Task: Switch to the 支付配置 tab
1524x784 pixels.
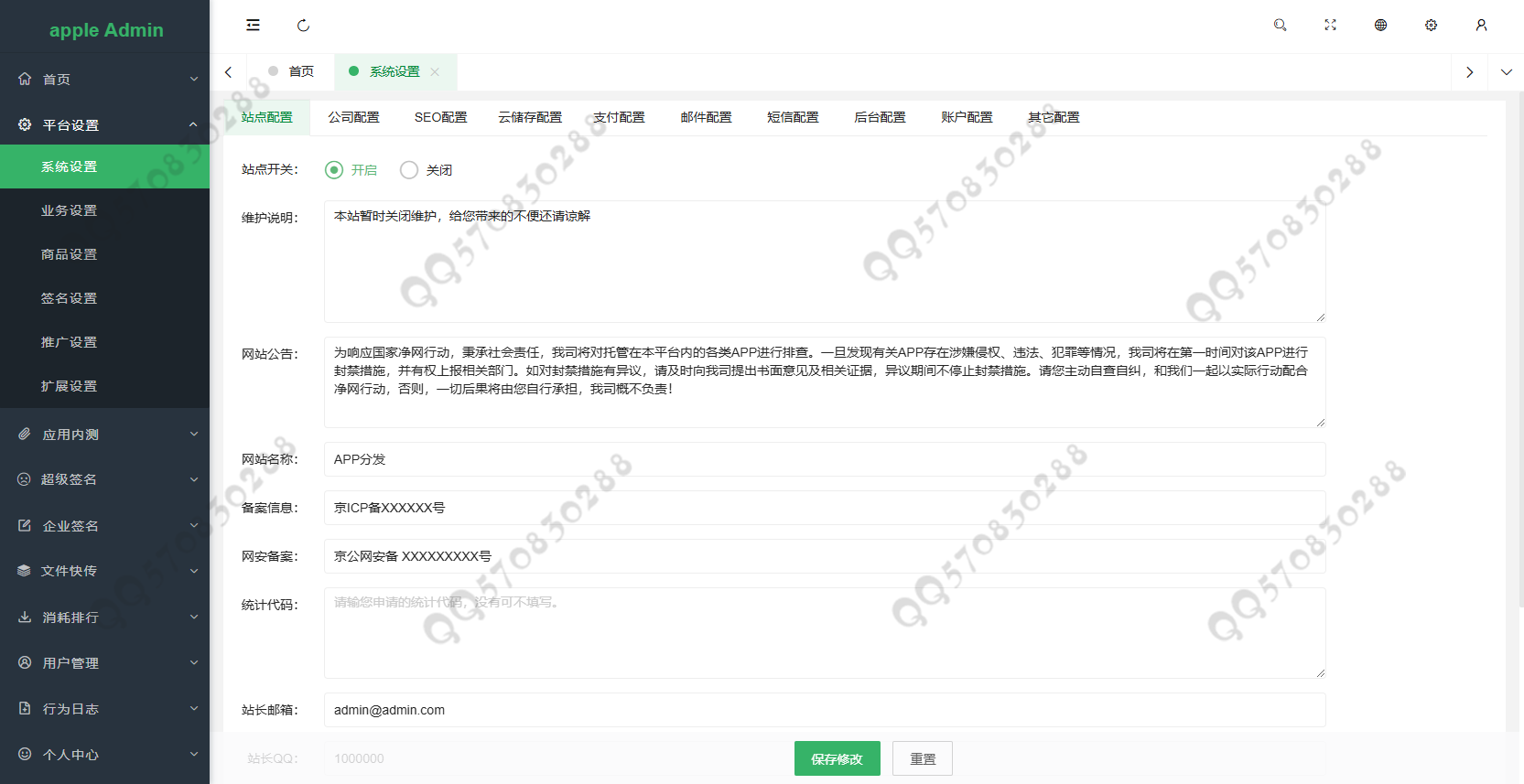Action: point(619,118)
